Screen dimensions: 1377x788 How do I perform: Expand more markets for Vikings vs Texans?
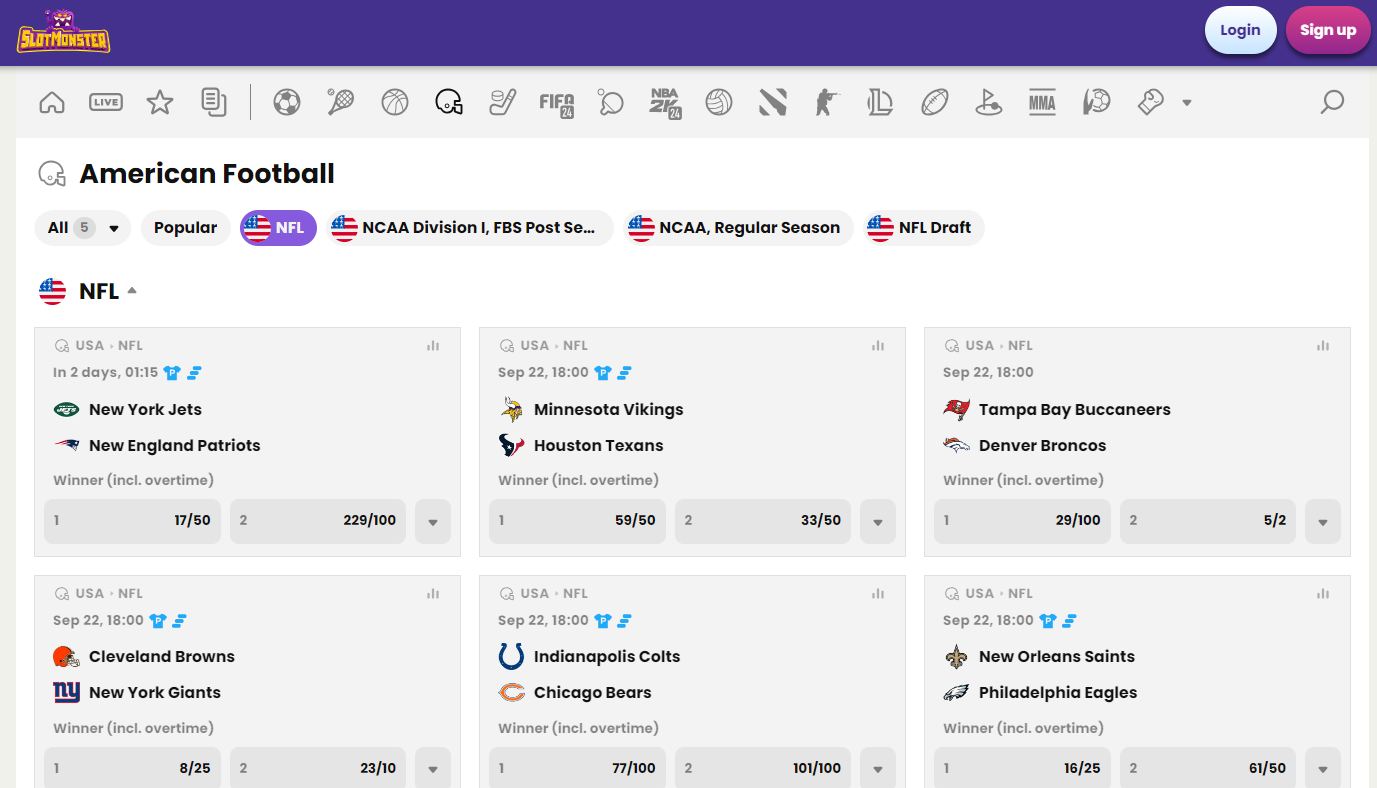[x=878, y=522]
